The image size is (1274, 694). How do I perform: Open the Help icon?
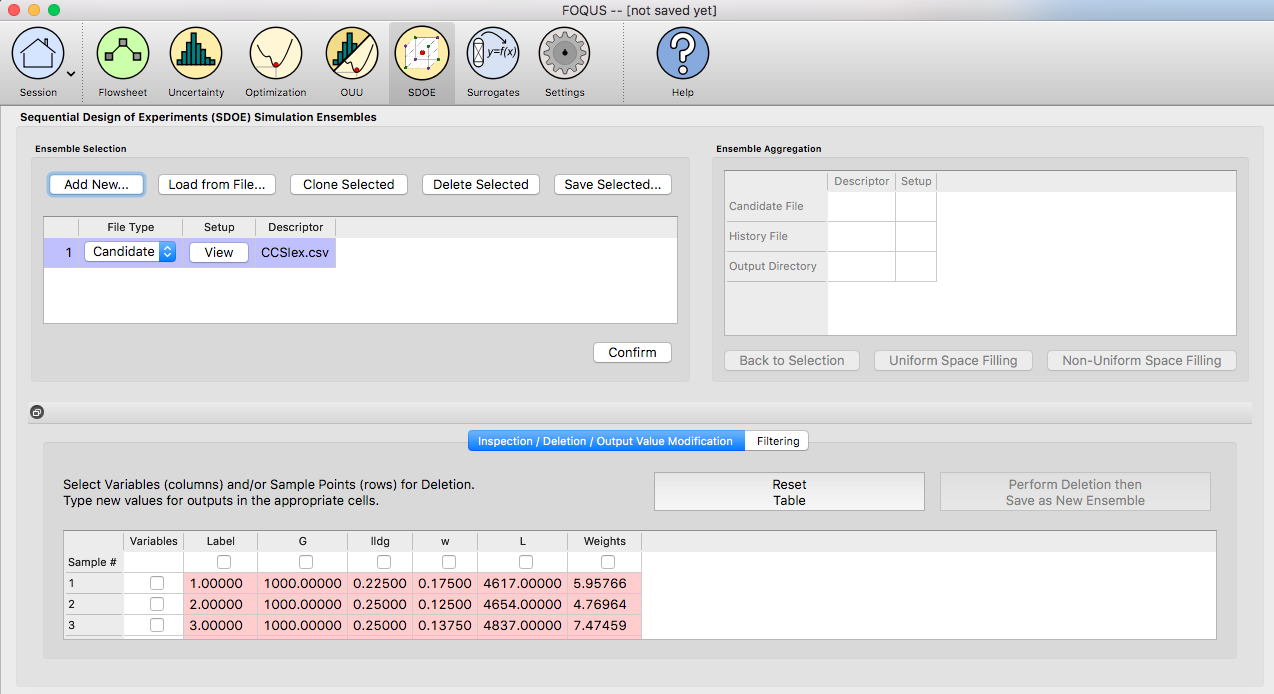tap(683, 55)
